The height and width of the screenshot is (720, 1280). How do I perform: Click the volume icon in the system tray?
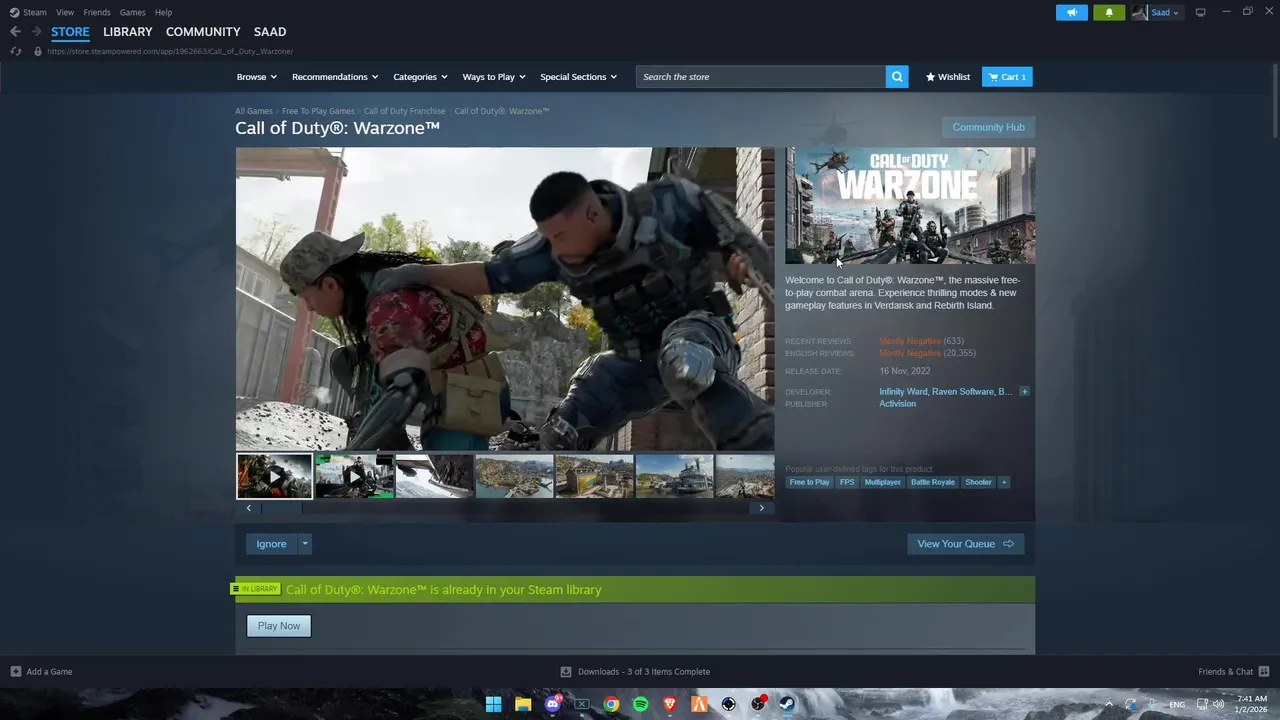tap(1218, 704)
